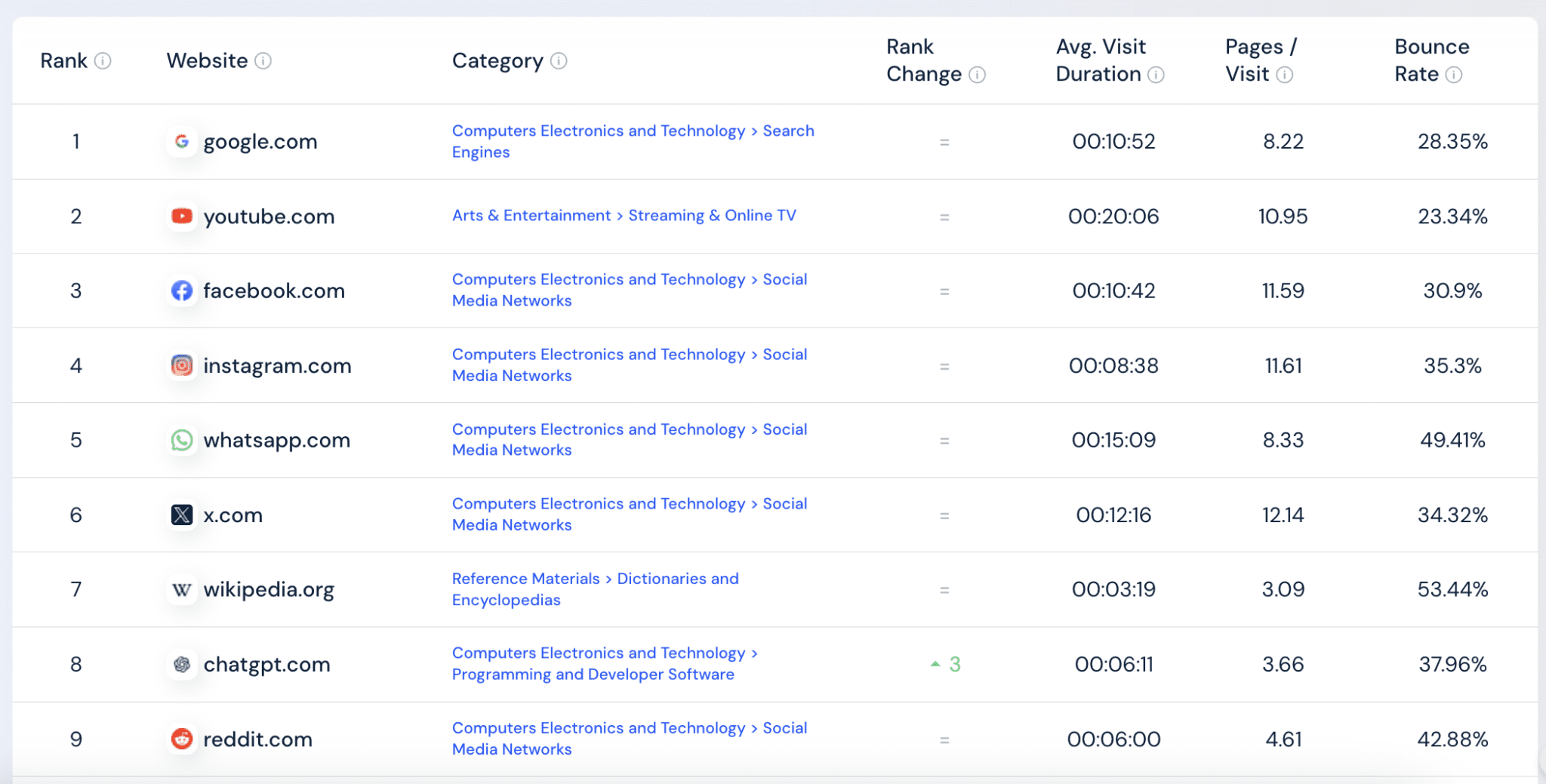Click the Rank Change info icon

[x=977, y=75]
